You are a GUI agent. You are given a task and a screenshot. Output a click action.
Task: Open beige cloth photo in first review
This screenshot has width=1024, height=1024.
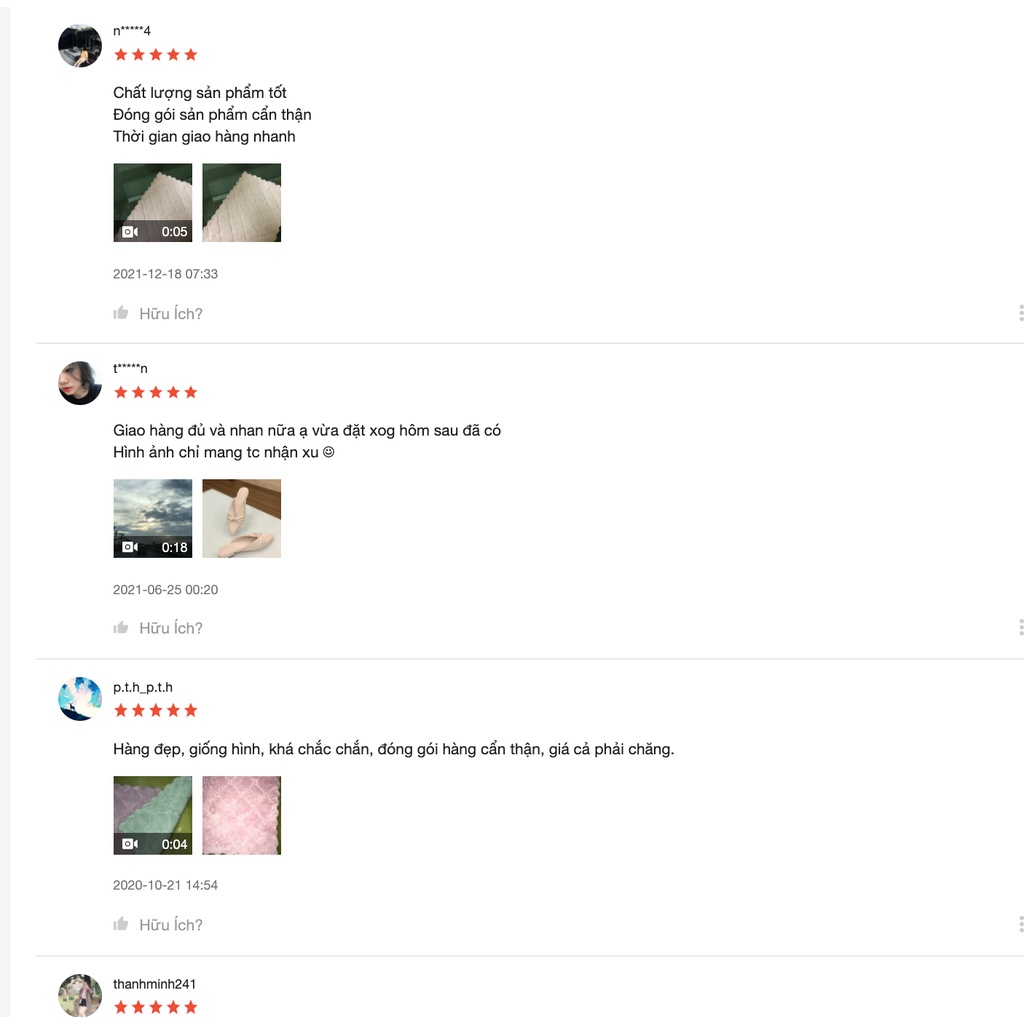tap(242, 202)
